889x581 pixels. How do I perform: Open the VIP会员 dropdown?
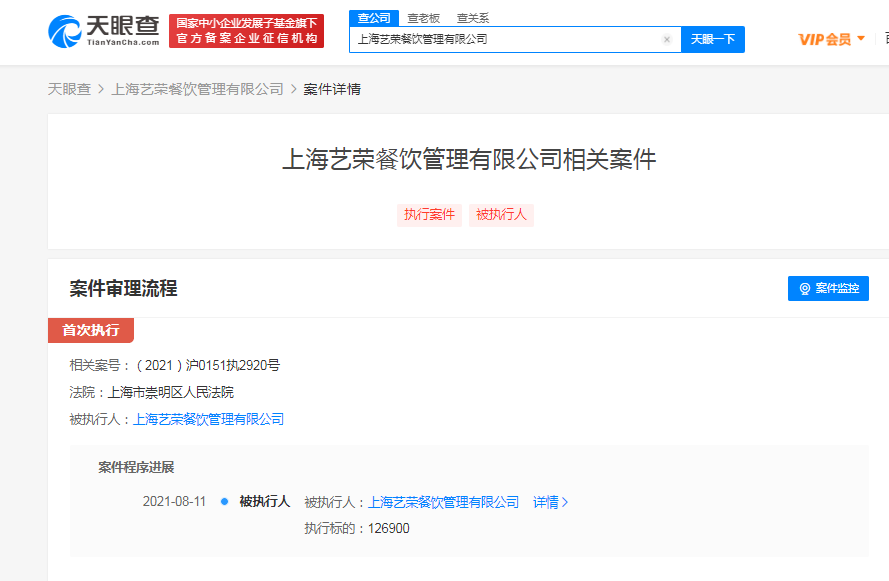coord(831,39)
